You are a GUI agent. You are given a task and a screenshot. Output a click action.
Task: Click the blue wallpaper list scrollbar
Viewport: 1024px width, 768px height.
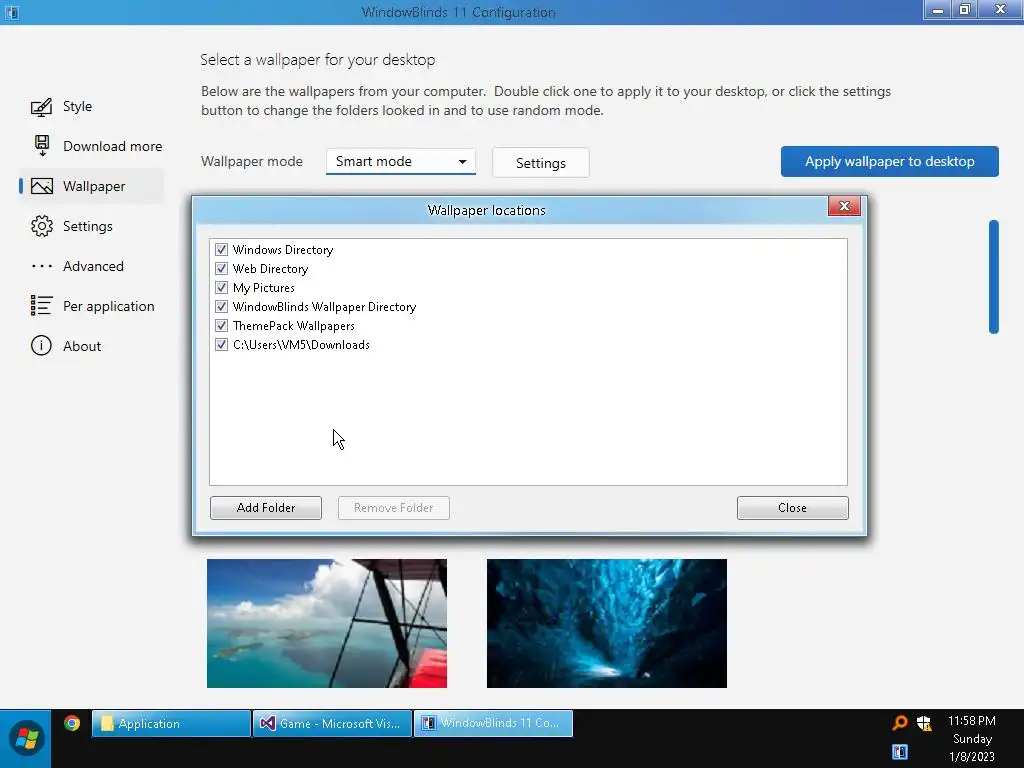coord(993,277)
